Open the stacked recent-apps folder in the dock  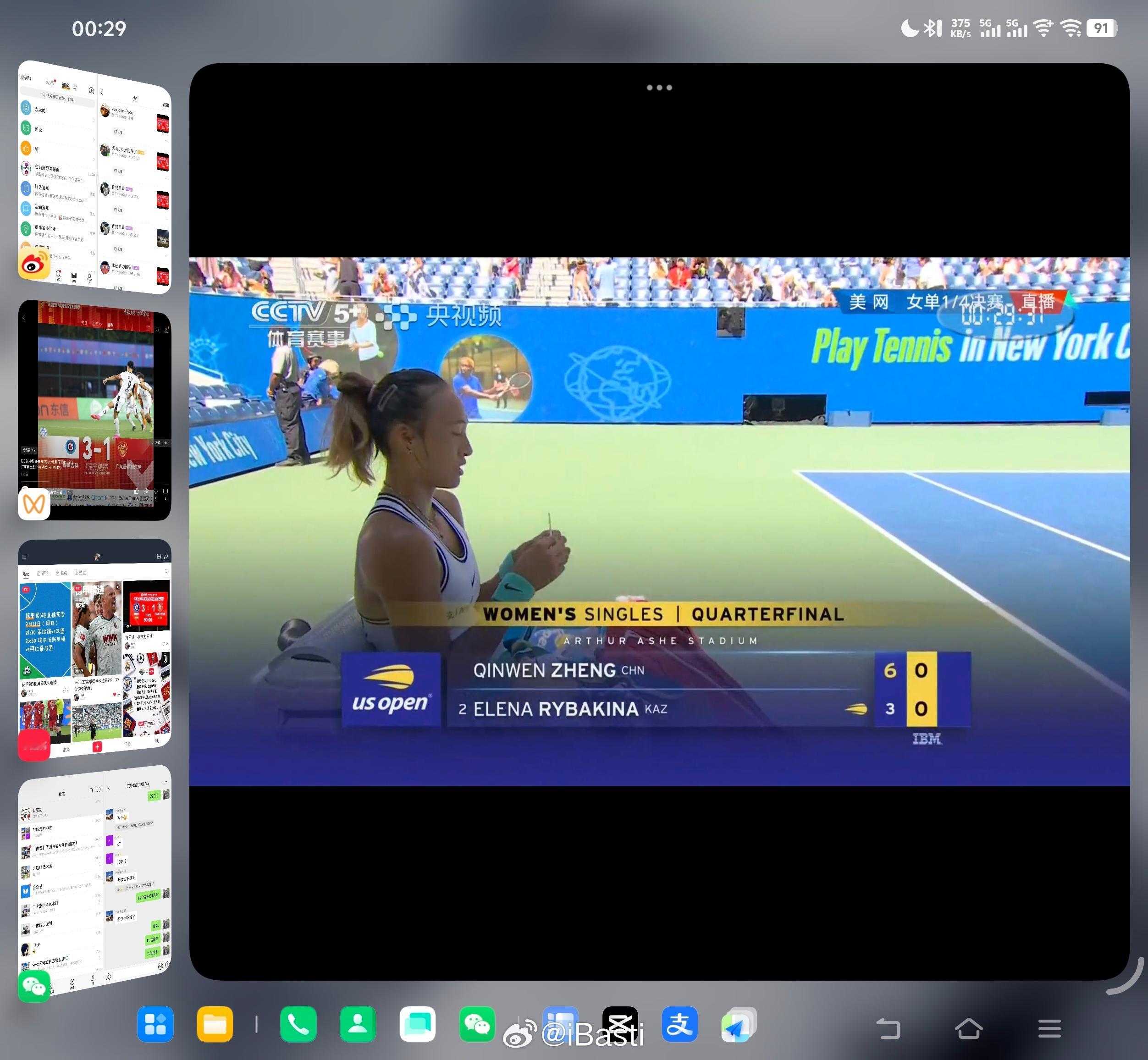(739, 1024)
